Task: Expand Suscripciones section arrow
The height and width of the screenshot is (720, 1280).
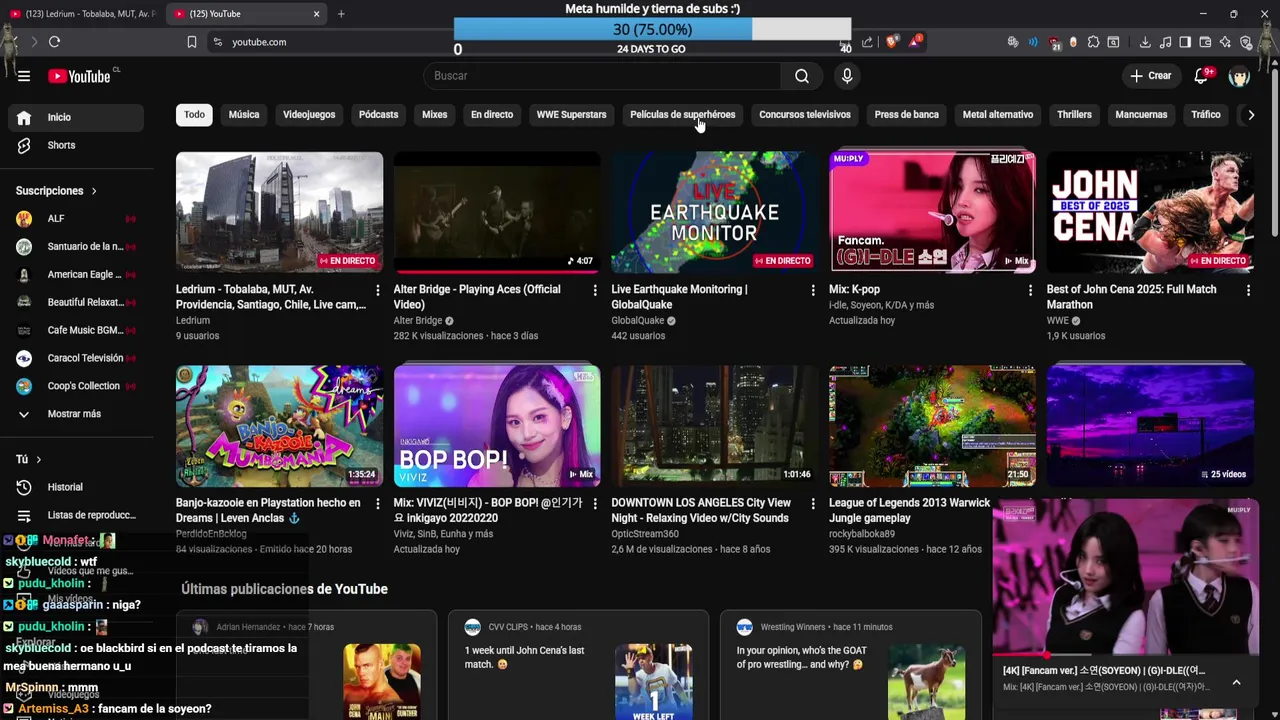Action: [x=94, y=191]
